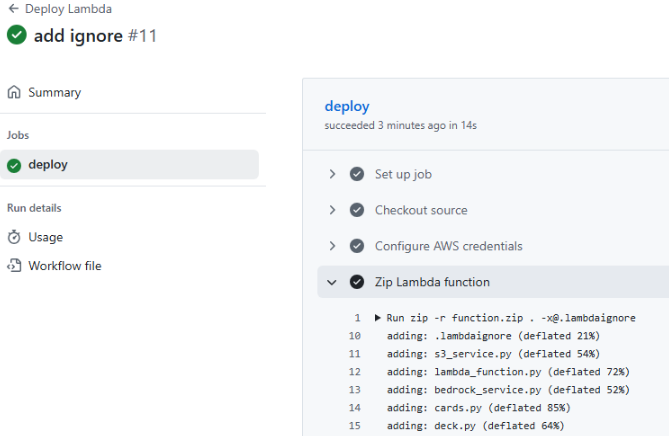Click the Zip Lambda function status checkmark
Image resolution: width=669 pixels, height=436 pixels.
(x=356, y=282)
